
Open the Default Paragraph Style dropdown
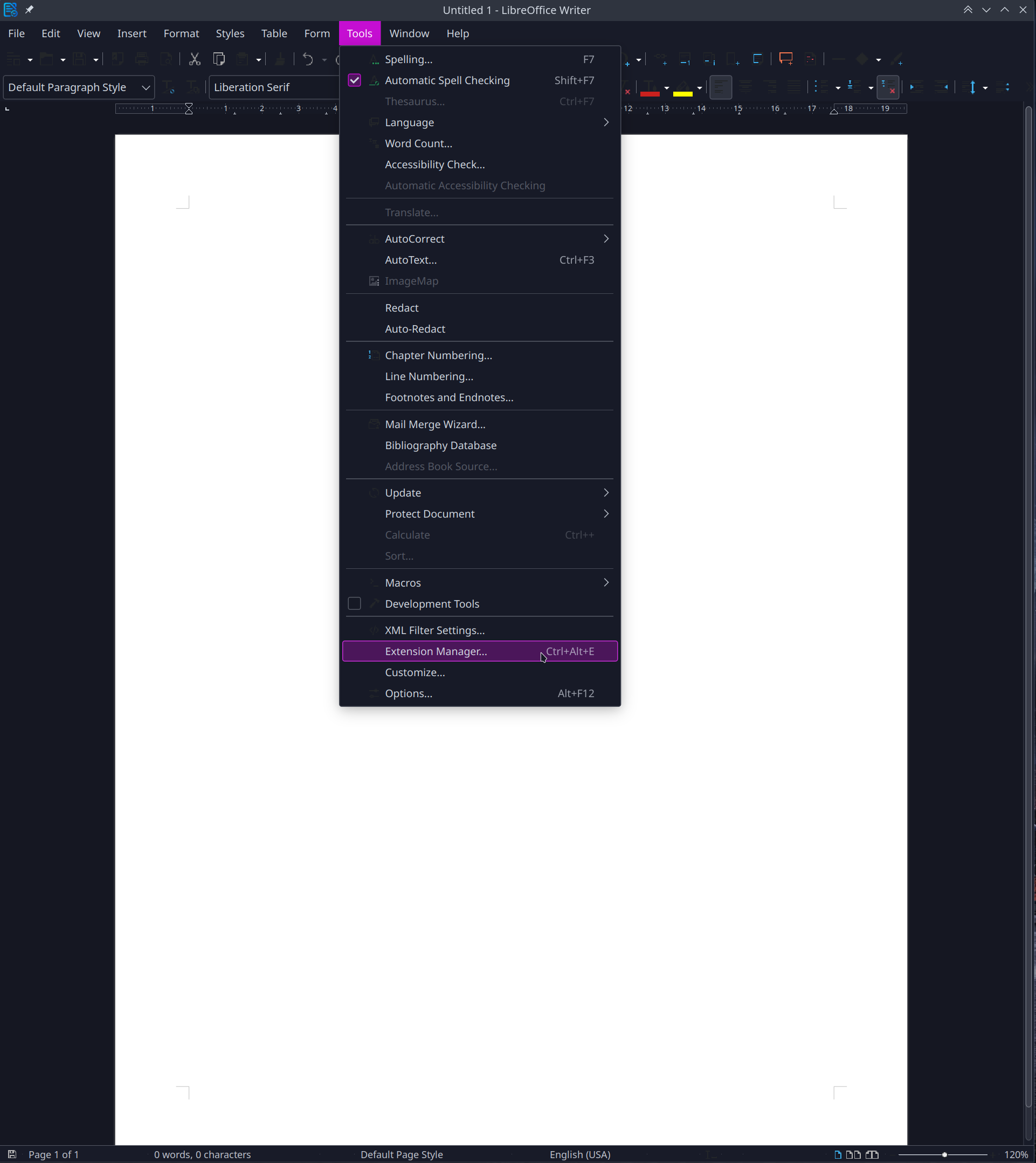pyautogui.click(x=146, y=88)
